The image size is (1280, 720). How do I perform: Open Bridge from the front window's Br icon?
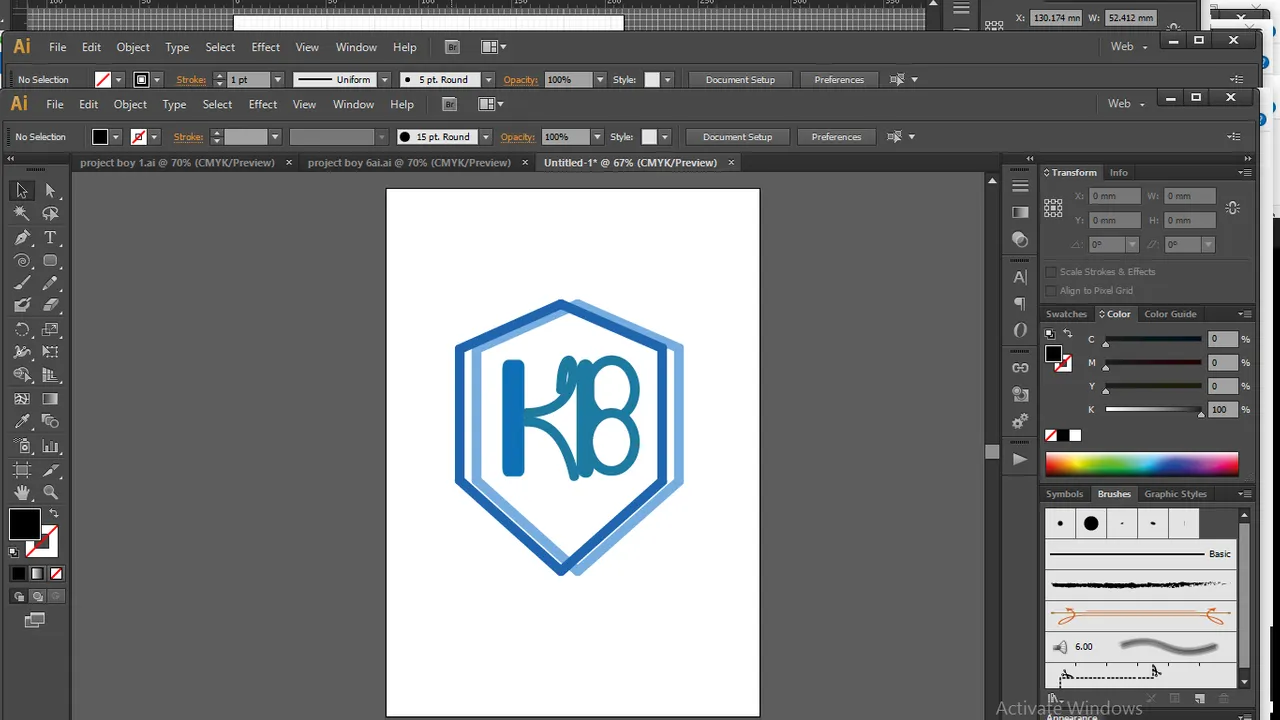coord(449,104)
